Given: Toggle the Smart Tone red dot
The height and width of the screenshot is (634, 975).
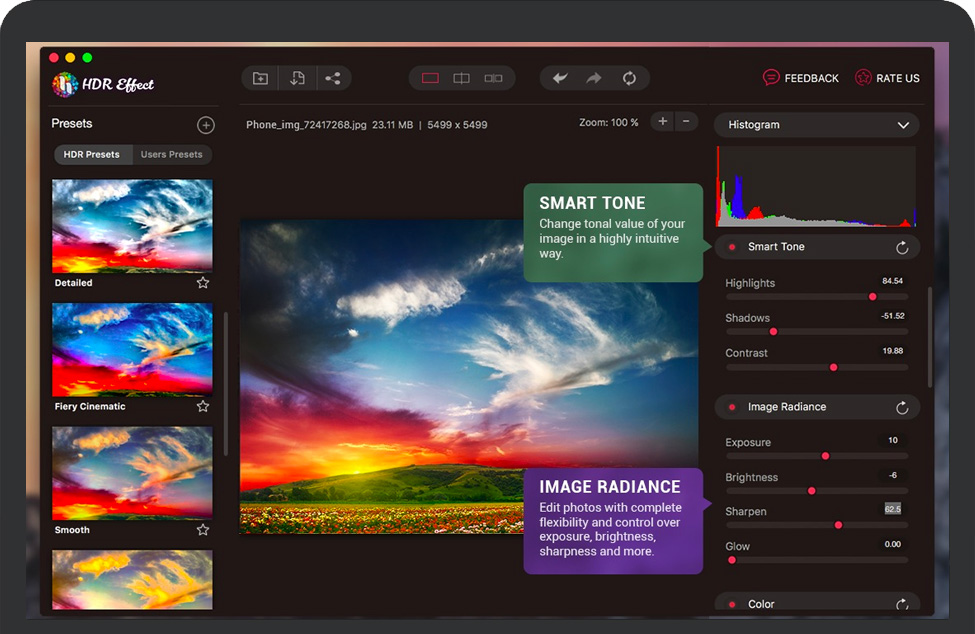Looking at the screenshot, I should [x=732, y=247].
